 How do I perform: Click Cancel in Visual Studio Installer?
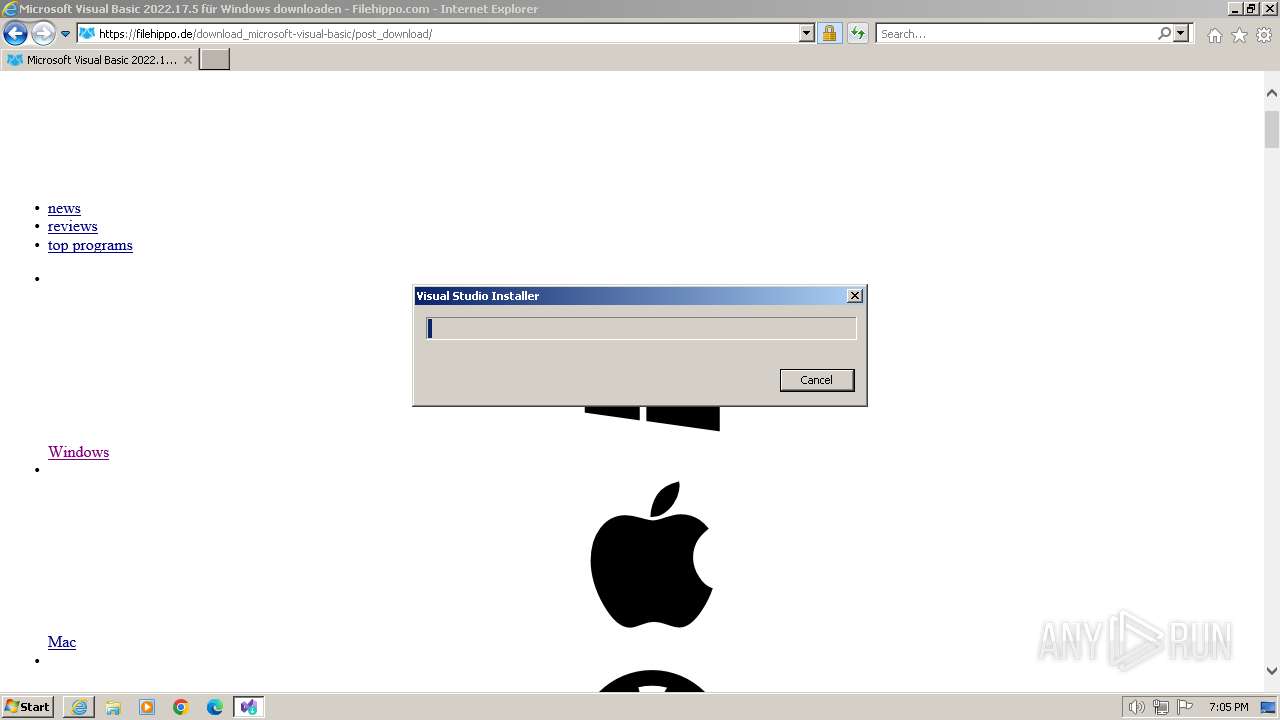[x=817, y=380]
